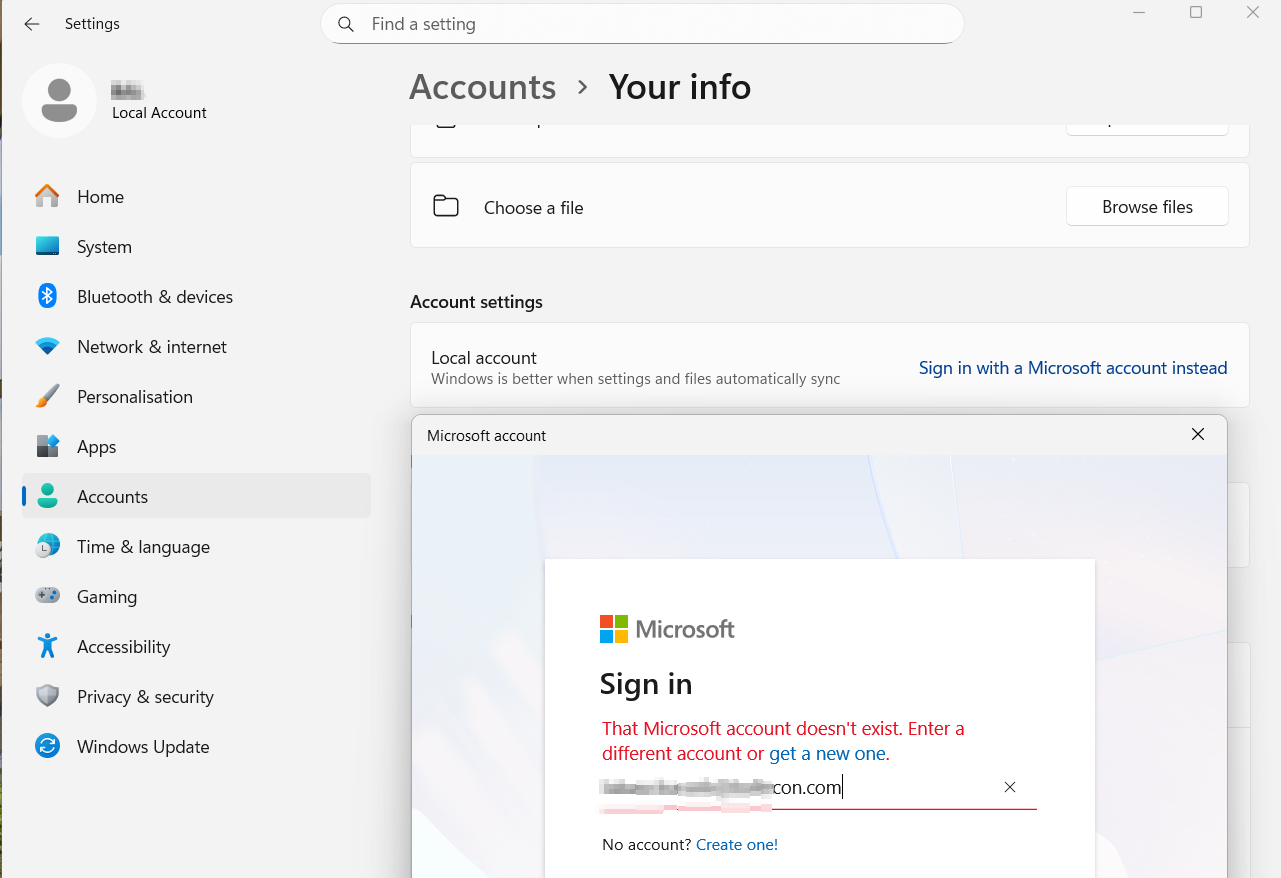Click the Time & language globe icon
The width and height of the screenshot is (1281, 878).
47,547
